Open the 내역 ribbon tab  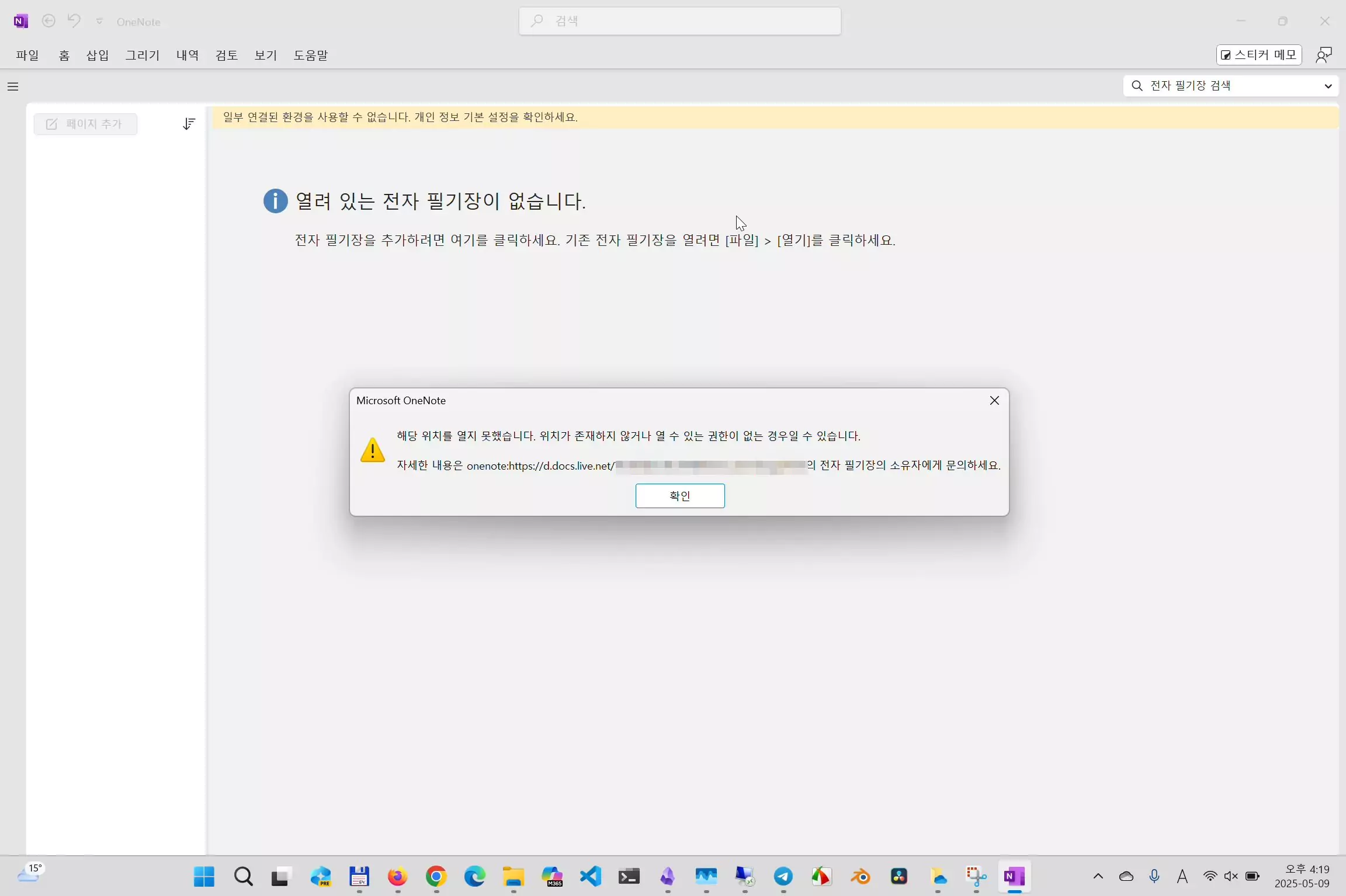pos(188,55)
